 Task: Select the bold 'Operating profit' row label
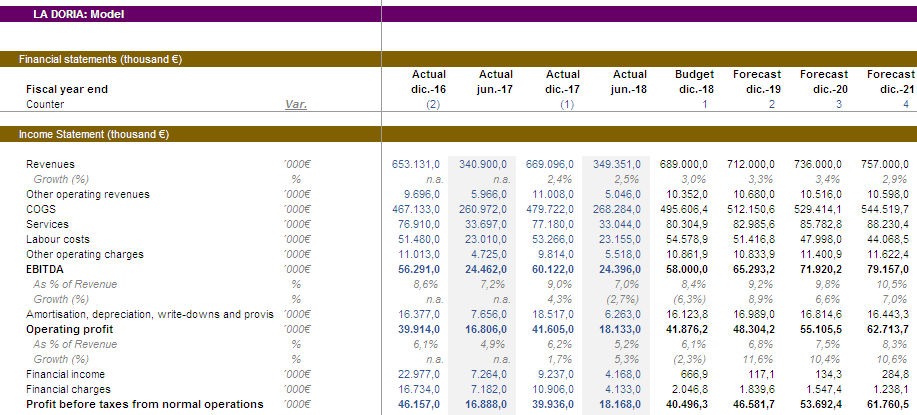pyautogui.click(x=70, y=329)
